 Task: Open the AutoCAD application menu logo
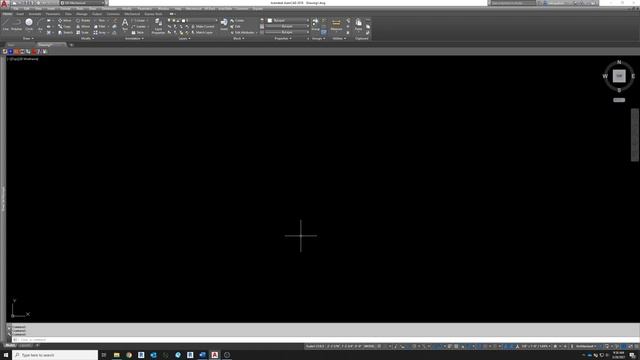[x=4, y=4]
